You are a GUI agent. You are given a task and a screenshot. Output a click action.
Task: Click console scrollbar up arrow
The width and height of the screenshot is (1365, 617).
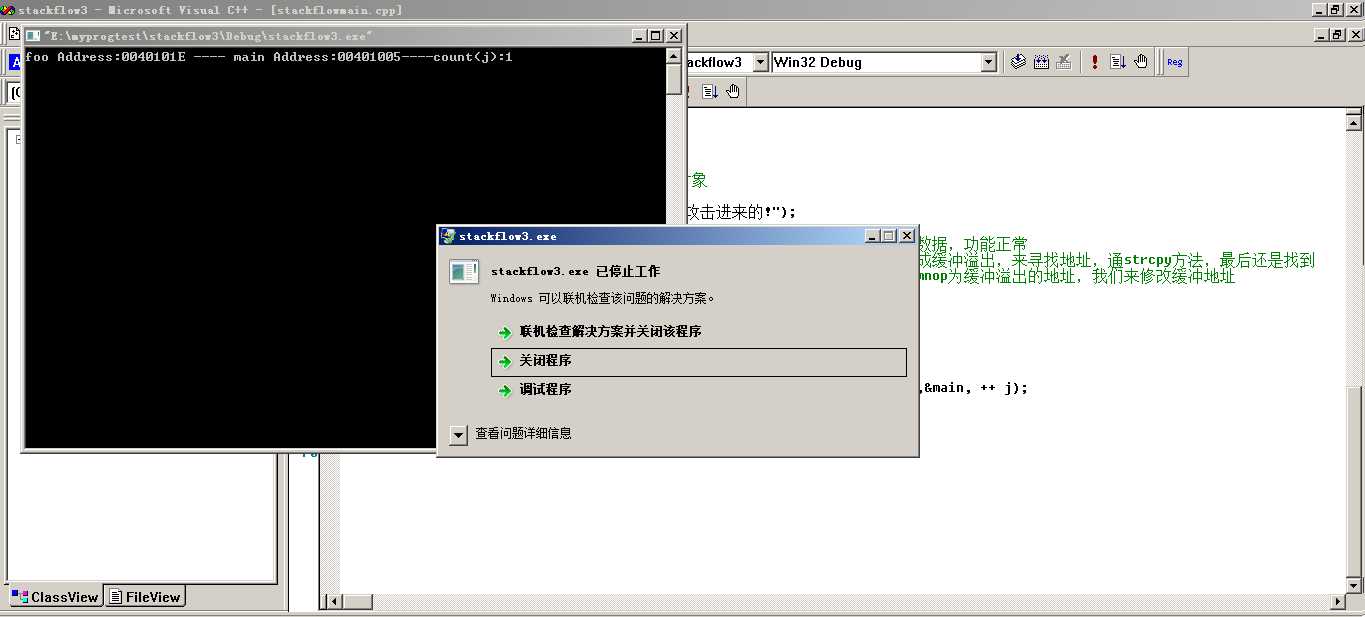674,56
